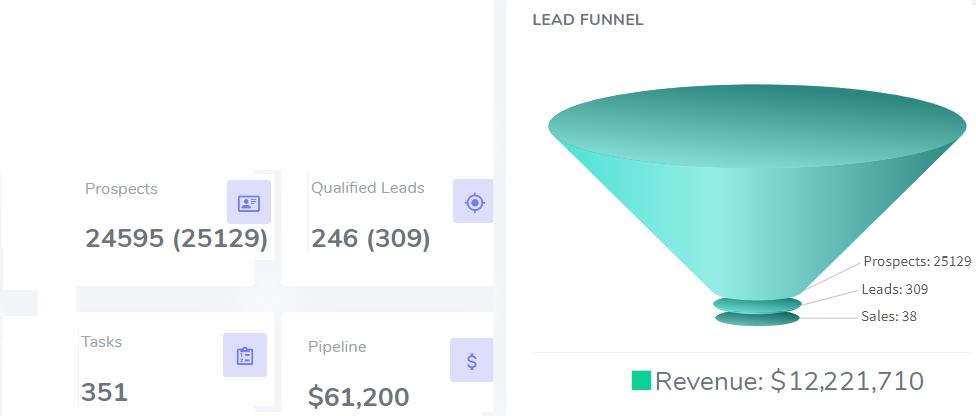This screenshot has height=416, width=976.
Task: Click the Pipeline dollar sign icon
Action: click(x=472, y=360)
